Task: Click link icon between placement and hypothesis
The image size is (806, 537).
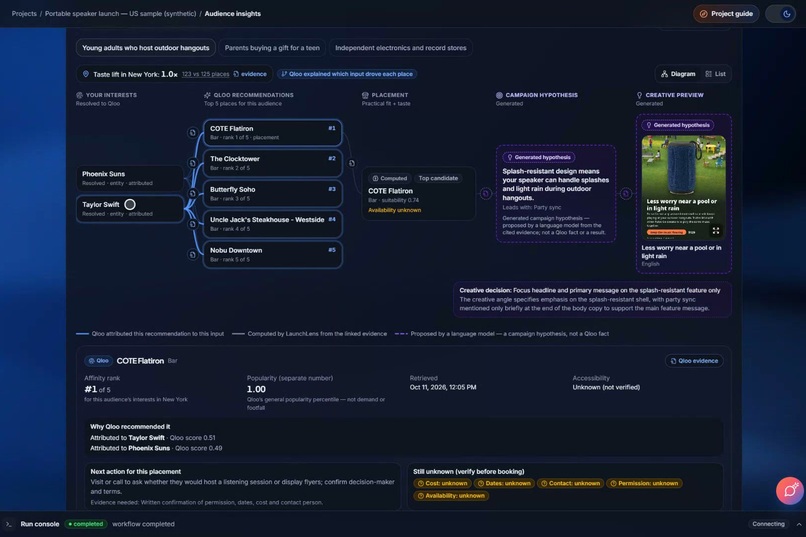Action: coord(485,193)
